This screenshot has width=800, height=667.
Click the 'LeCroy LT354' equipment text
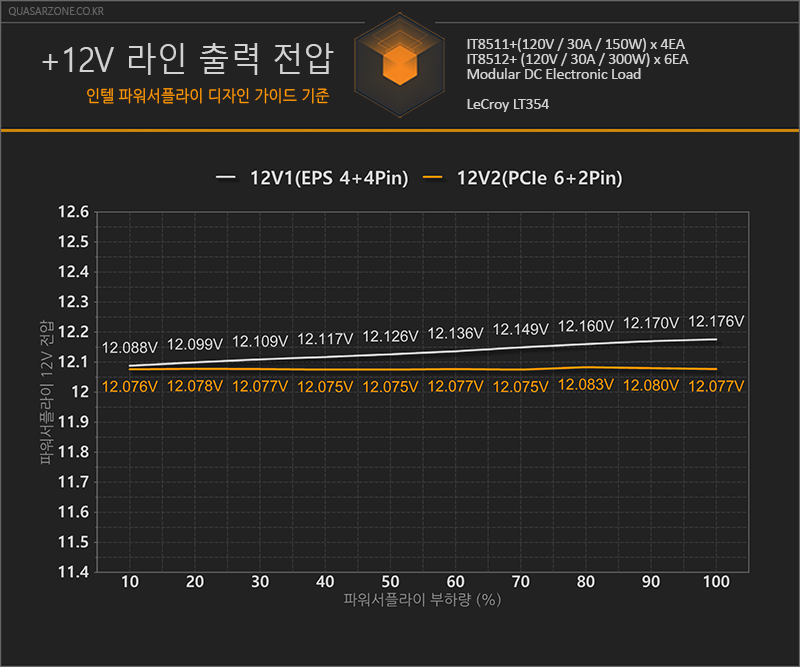[508, 105]
